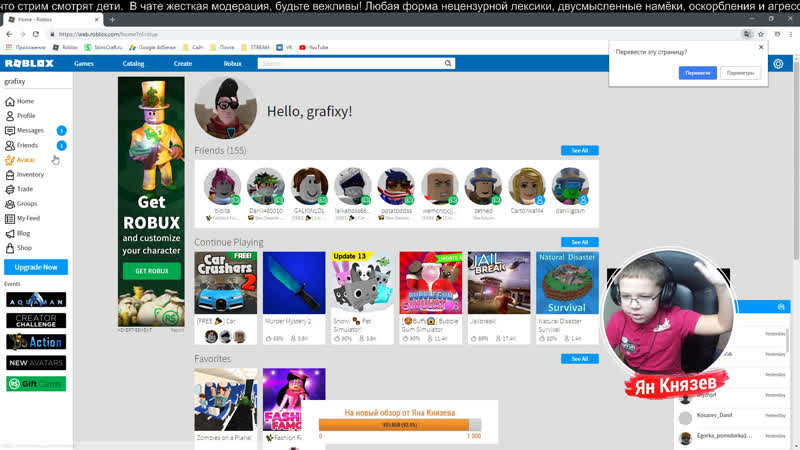Open the Aquaman event banner
The image size is (800, 450).
(36, 299)
